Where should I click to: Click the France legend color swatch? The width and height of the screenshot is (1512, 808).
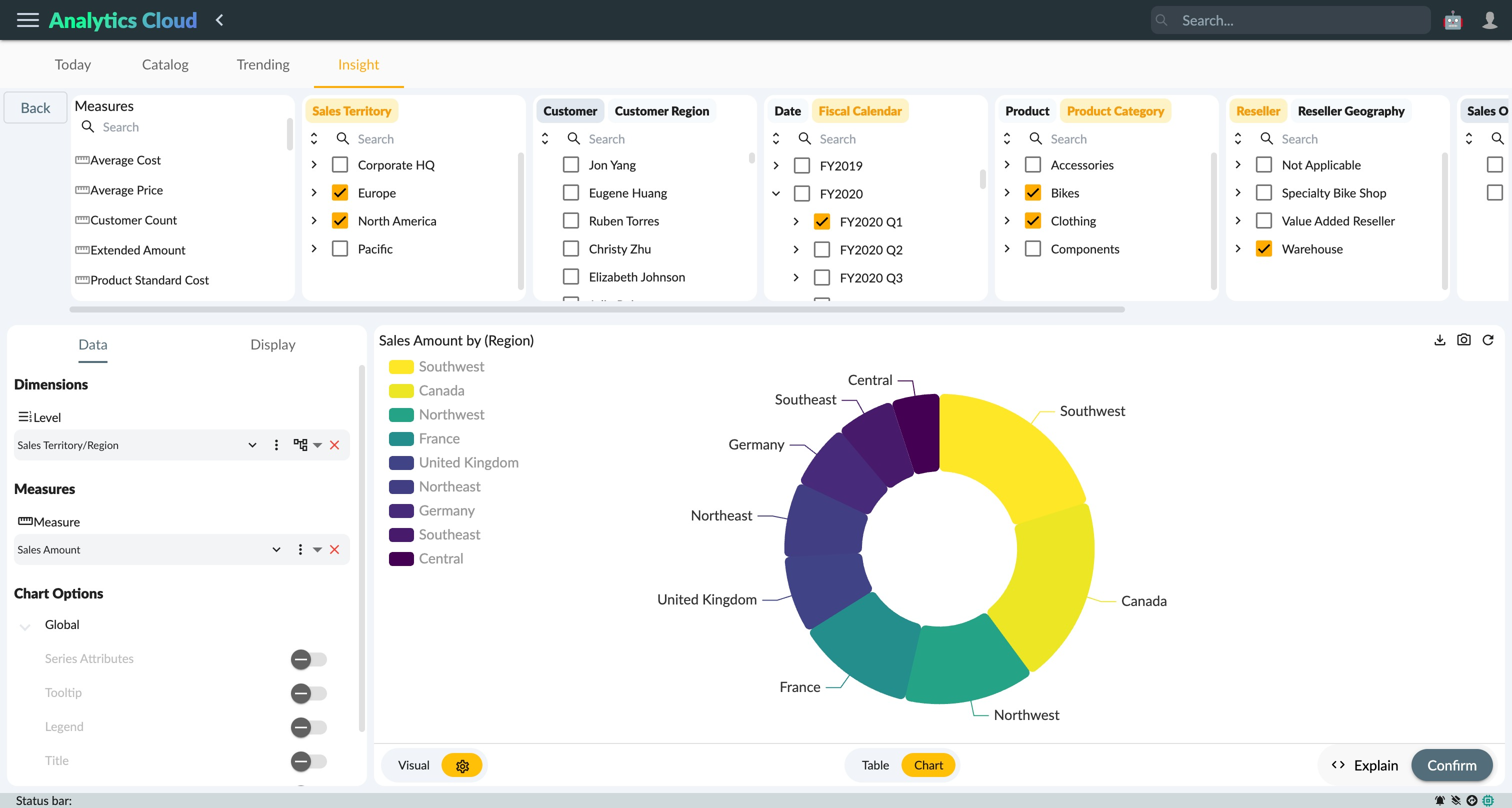pos(401,439)
